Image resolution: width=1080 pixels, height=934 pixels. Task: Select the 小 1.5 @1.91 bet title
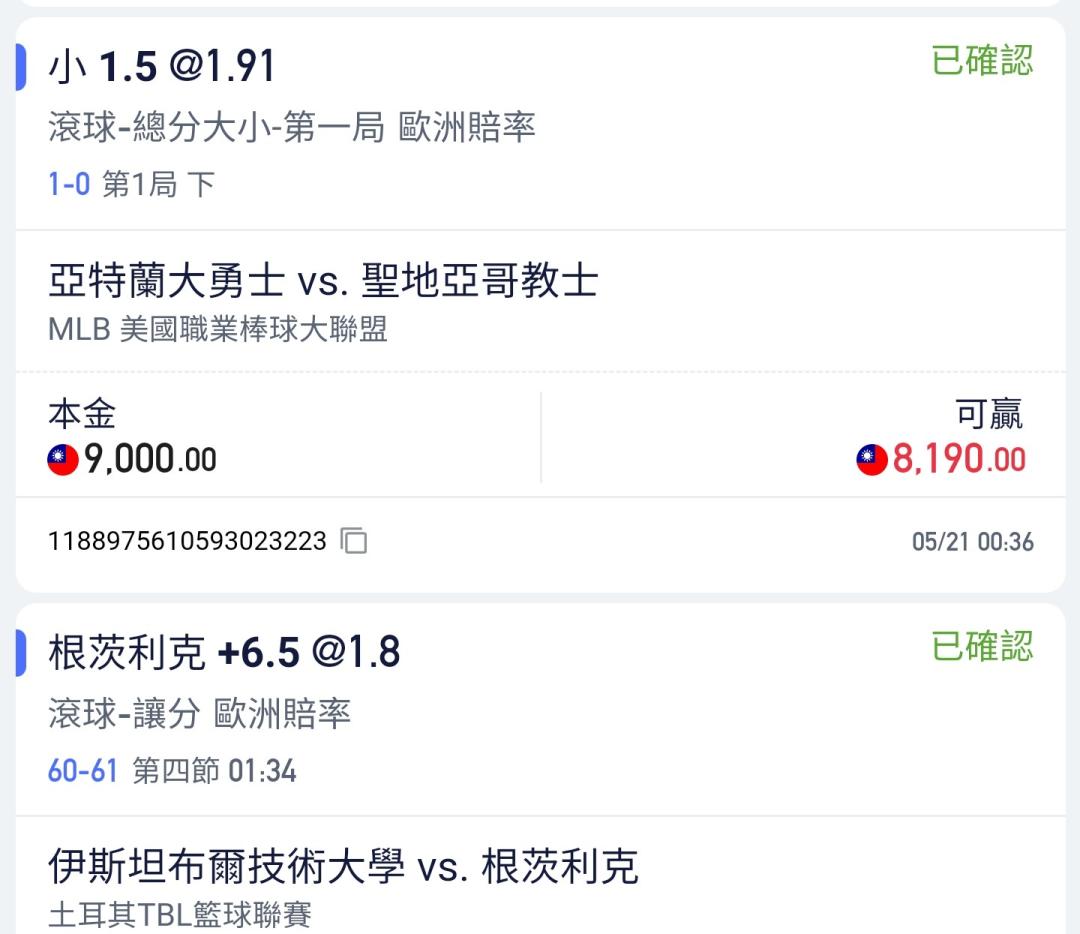point(162,67)
